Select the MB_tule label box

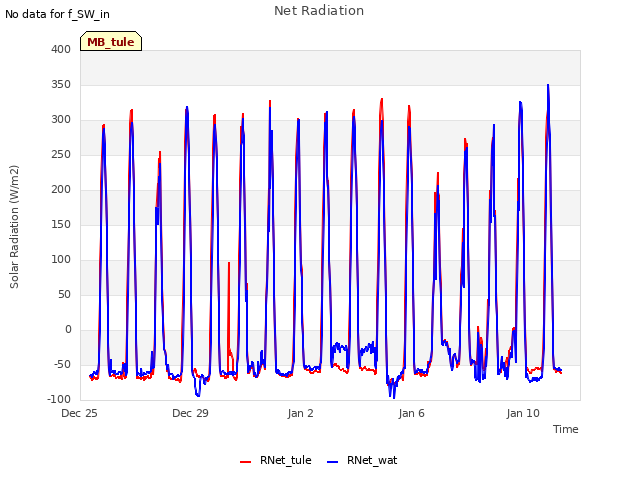(111, 41)
